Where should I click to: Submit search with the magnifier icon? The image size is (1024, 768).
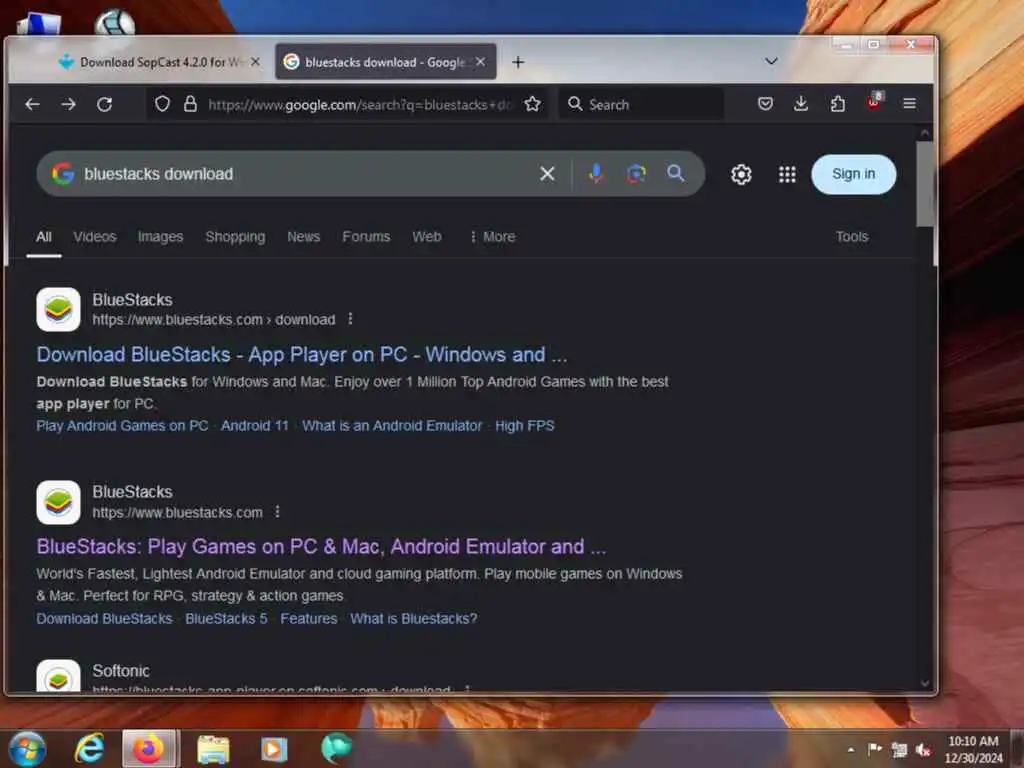point(676,174)
